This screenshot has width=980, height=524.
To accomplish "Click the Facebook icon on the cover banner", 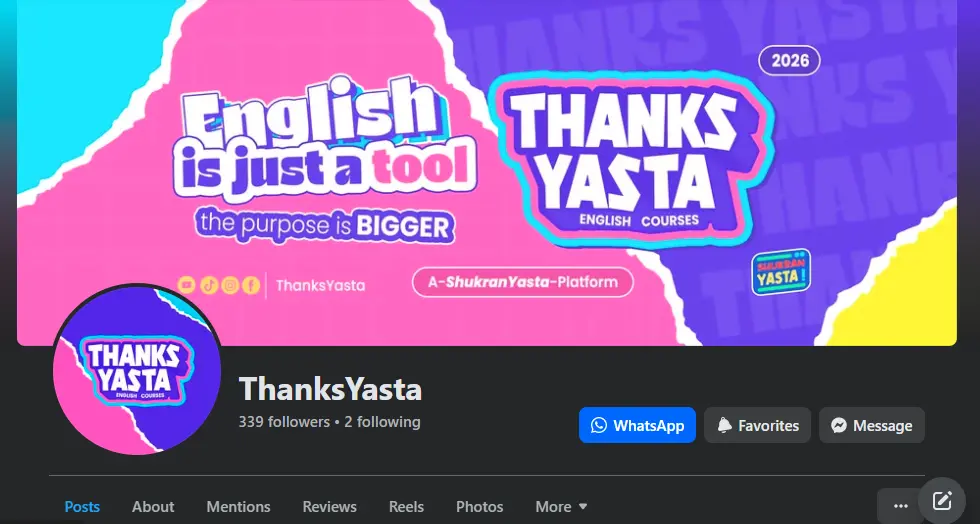I will pyautogui.click(x=251, y=285).
